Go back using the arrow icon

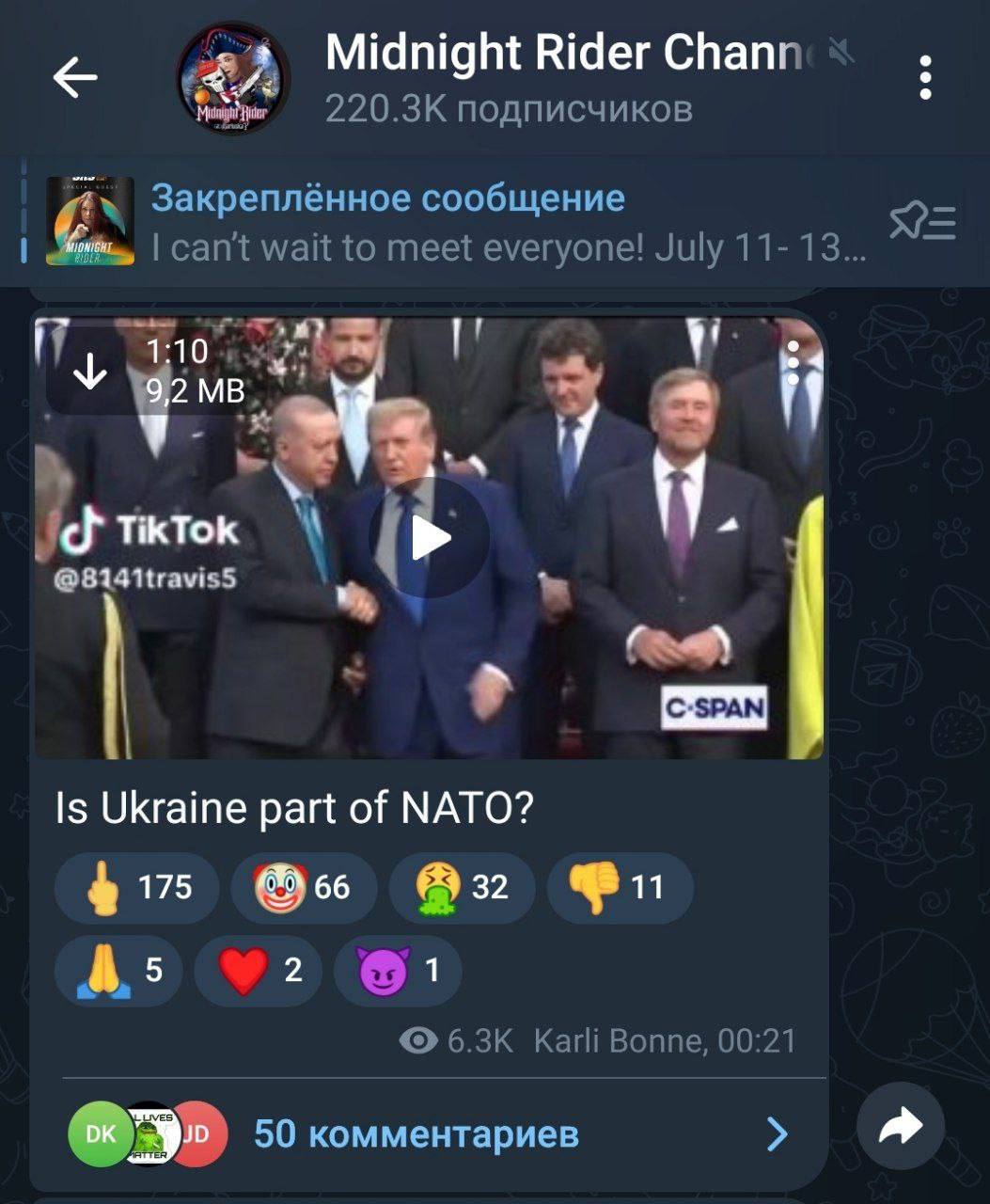(75, 77)
